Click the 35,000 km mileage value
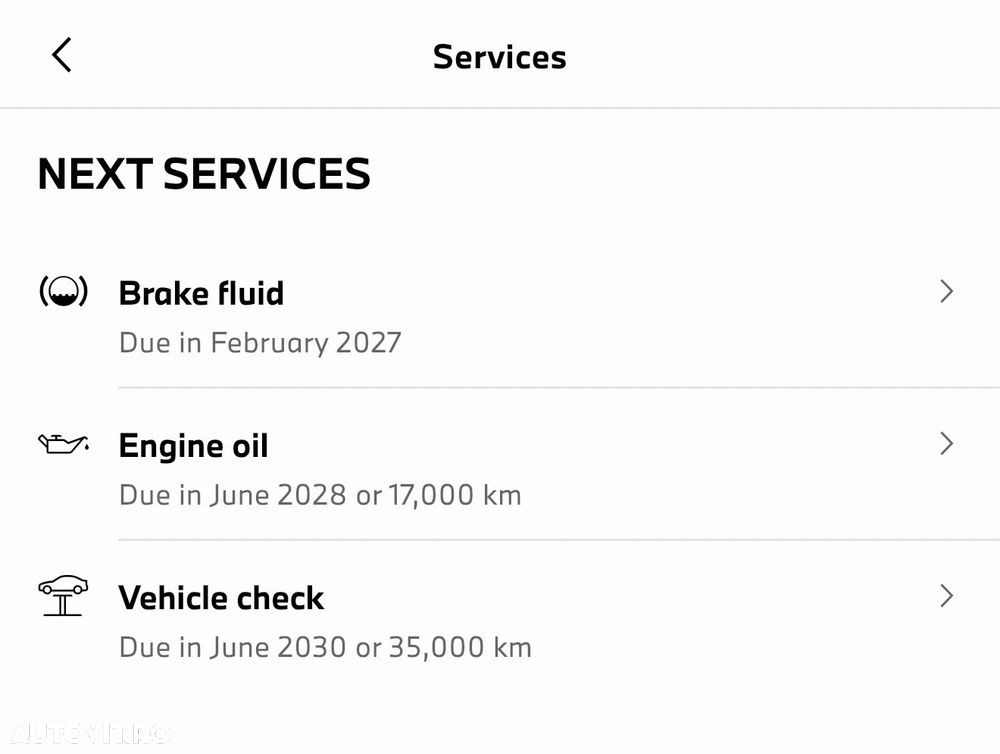This screenshot has width=1000, height=754. point(460,647)
